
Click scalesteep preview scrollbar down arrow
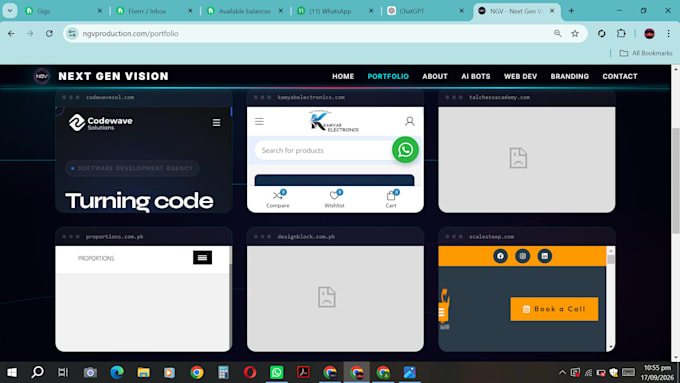611,347
